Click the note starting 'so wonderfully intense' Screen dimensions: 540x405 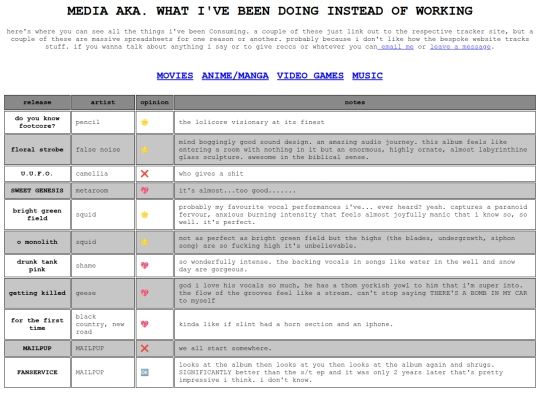coord(347,266)
